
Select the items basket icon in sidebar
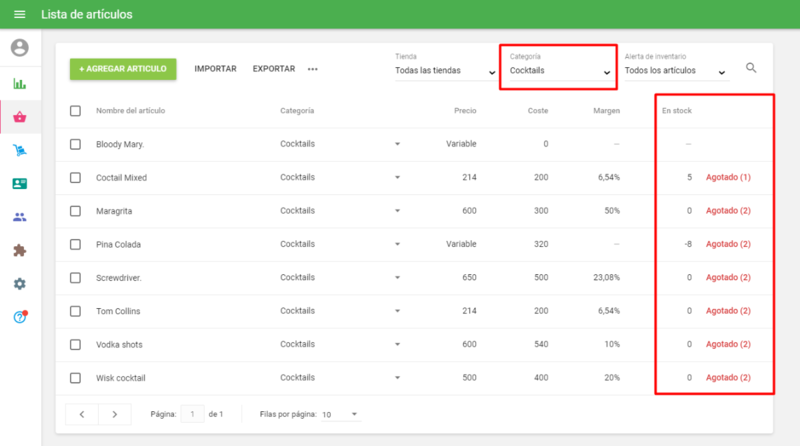[20, 117]
